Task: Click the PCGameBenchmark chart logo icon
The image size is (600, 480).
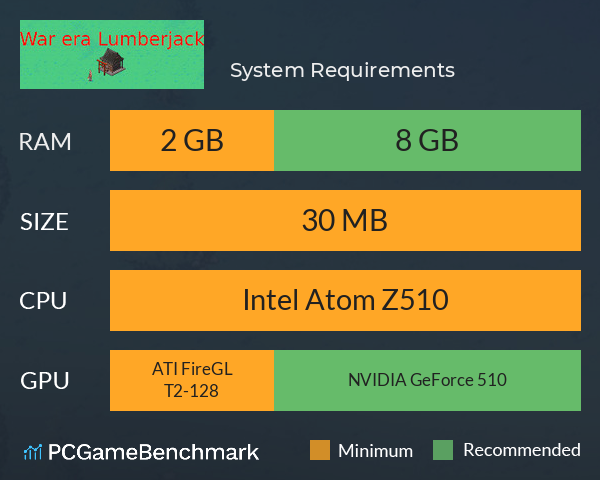Action: click(x=33, y=452)
